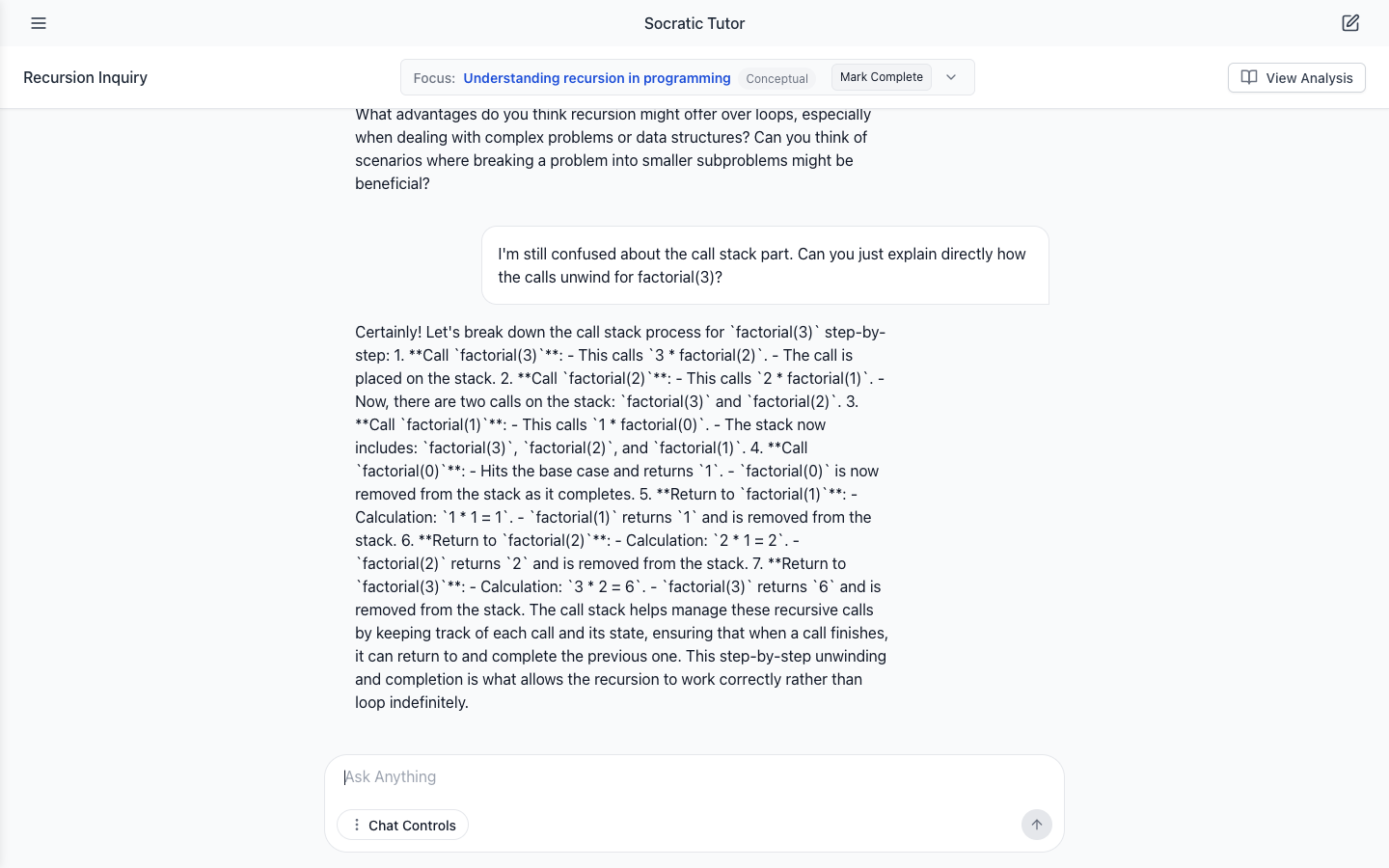
Task: Click the View Analysis label text
Action: [1309, 78]
